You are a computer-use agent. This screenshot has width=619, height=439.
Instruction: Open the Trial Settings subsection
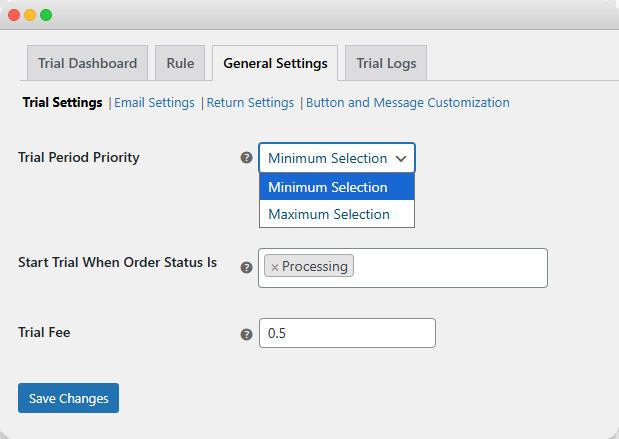coord(62,102)
